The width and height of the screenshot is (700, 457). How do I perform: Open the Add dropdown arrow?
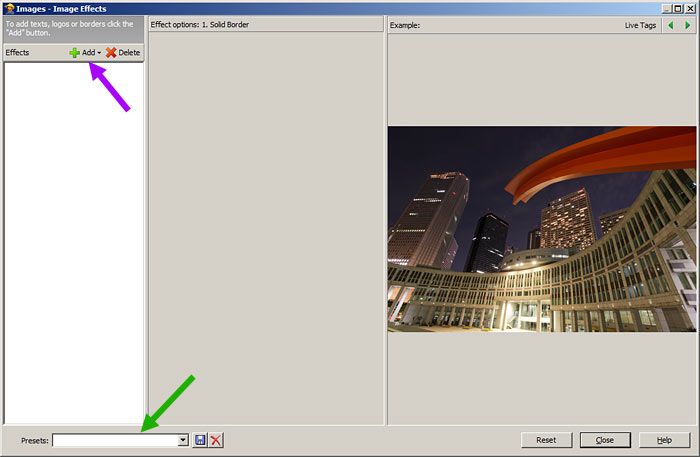click(99, 53)
